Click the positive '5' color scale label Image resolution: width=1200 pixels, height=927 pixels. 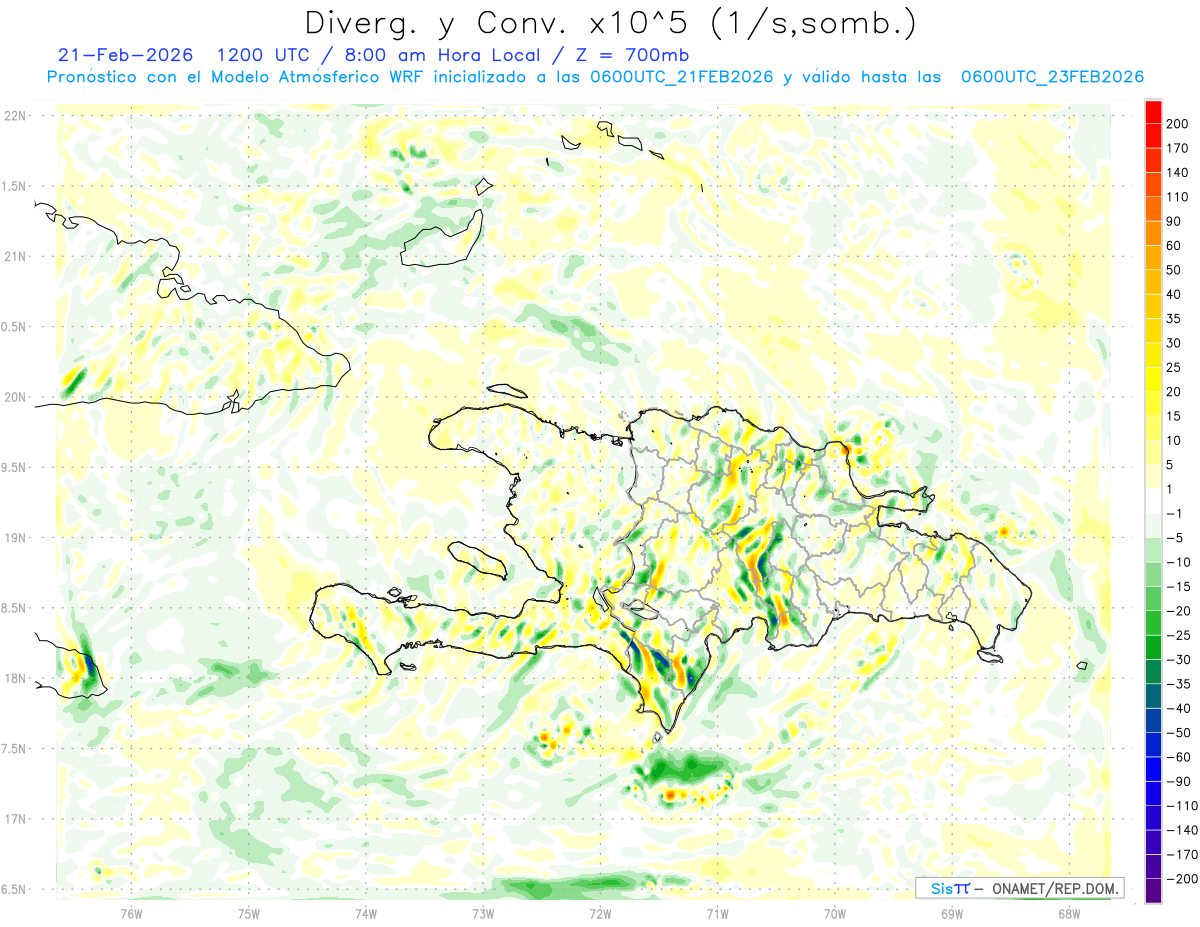click(x=1170, y=465)
